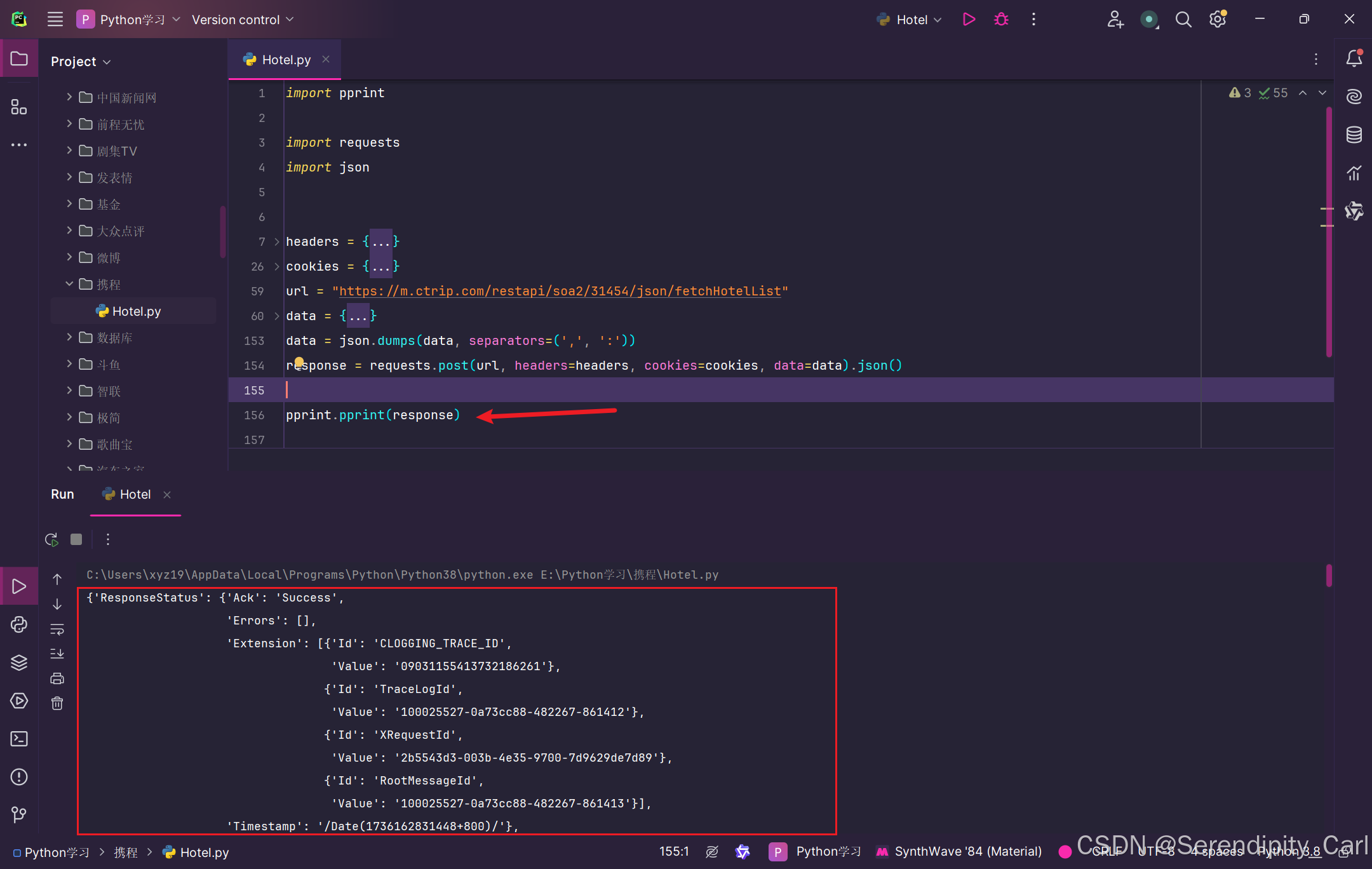
Task: Click the Python 3.8 interpreter widget
Action: (x=1289, y=851)
